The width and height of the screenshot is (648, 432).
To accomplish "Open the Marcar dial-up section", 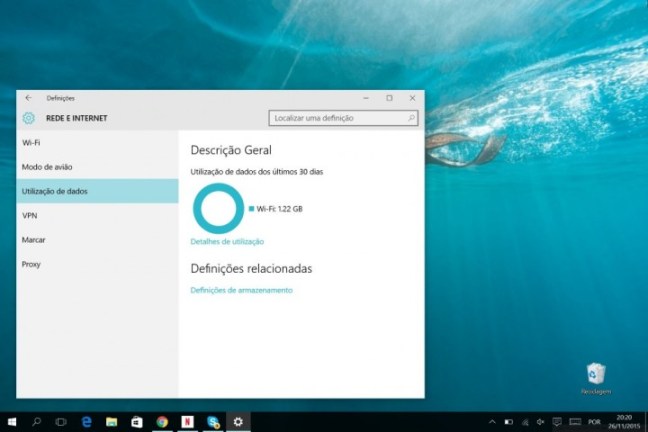I will pyautogui.click(x=33, y=240).
